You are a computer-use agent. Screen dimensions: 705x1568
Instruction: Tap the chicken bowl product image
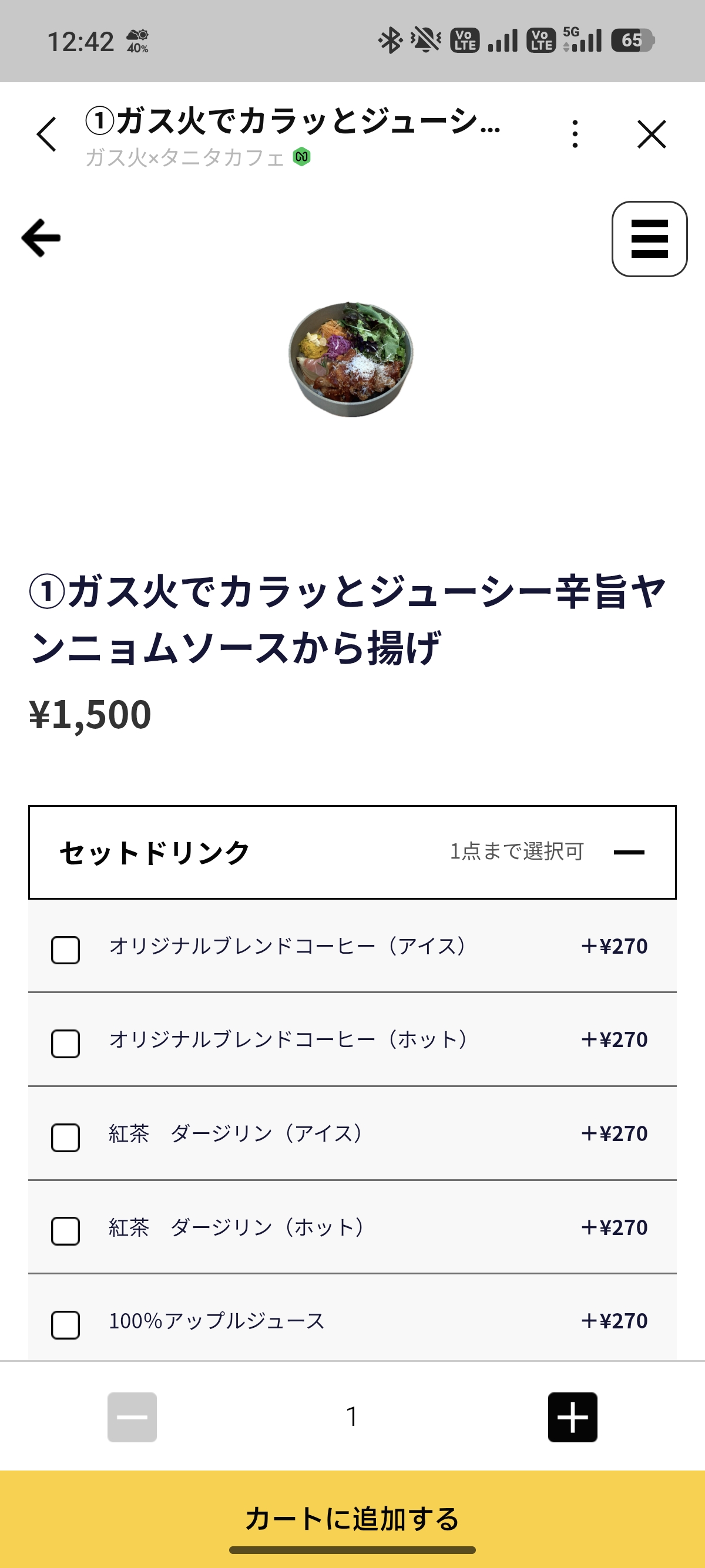[x=351, y=359]
